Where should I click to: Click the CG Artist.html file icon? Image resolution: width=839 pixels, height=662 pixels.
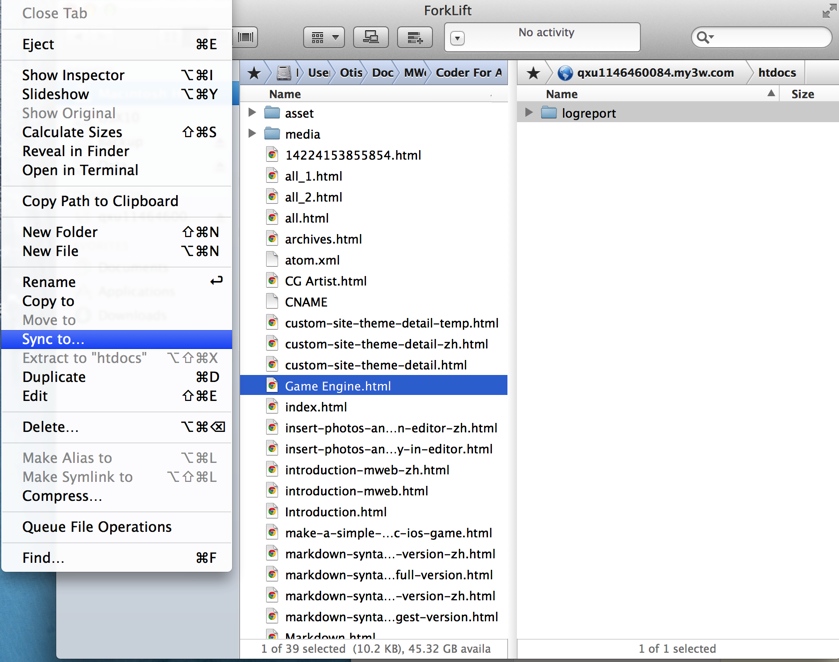coord(272,281)
